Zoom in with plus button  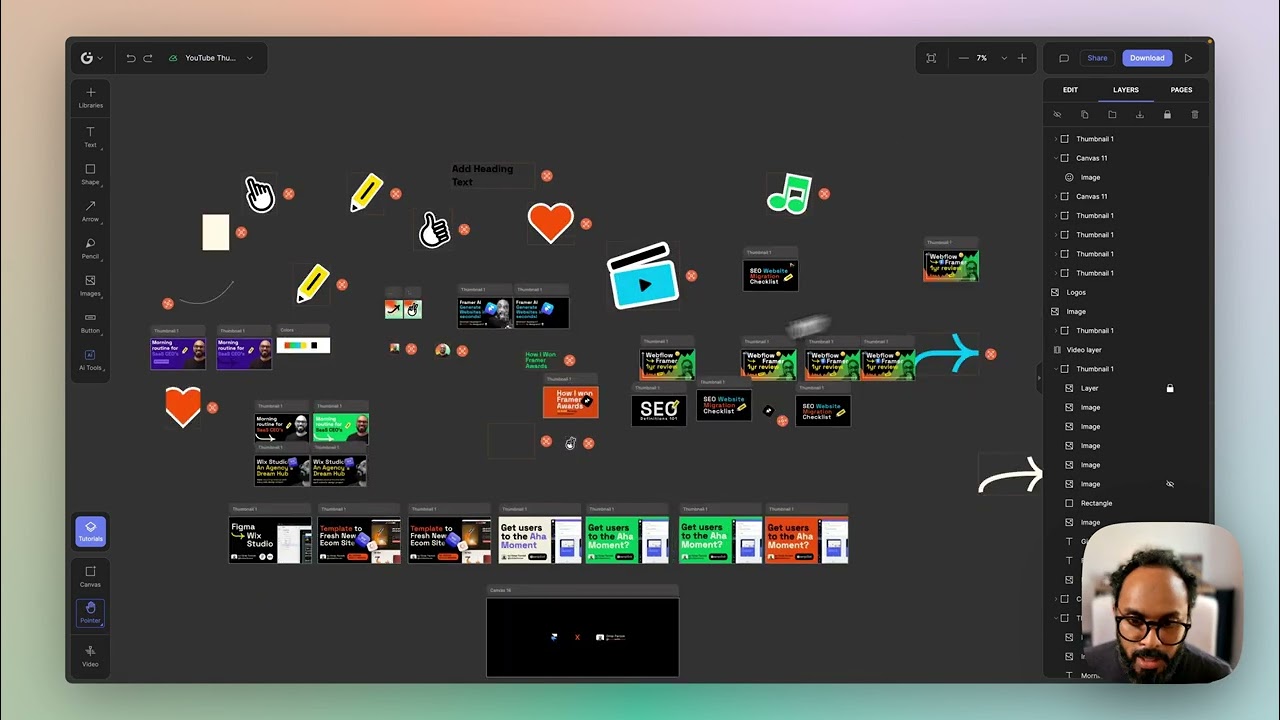coord(1021,58)
